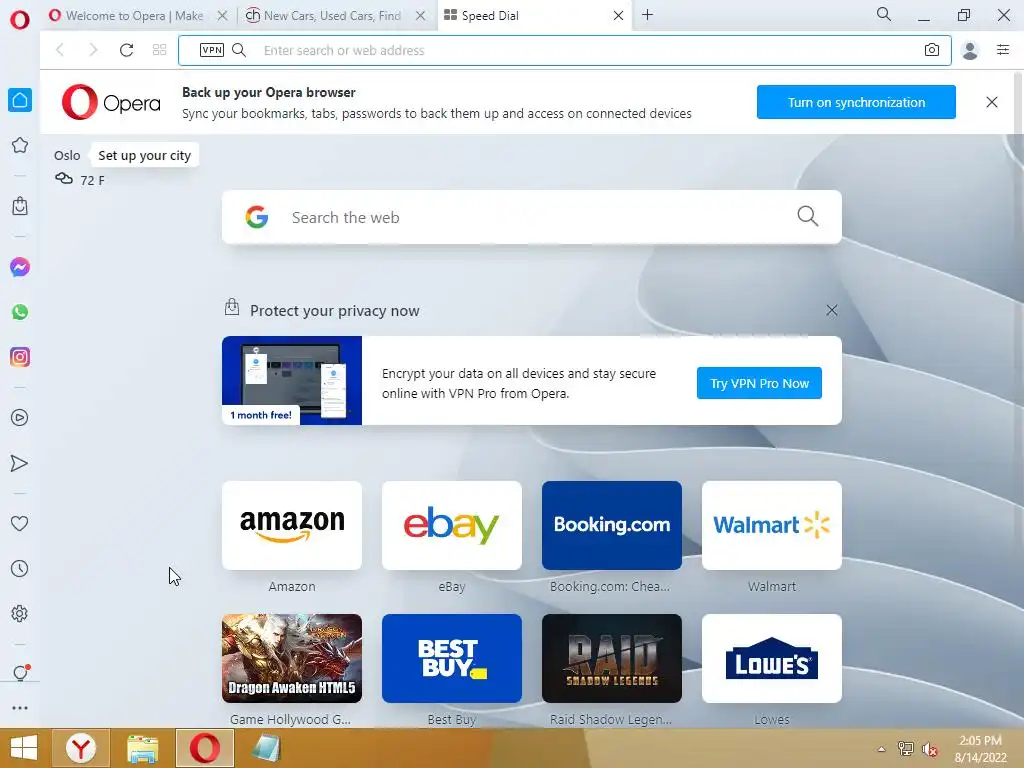Viewport: 1024px width, 768px height.
Task: Open My Flow arrow icon in sidebar
Action: pos(20,463)
